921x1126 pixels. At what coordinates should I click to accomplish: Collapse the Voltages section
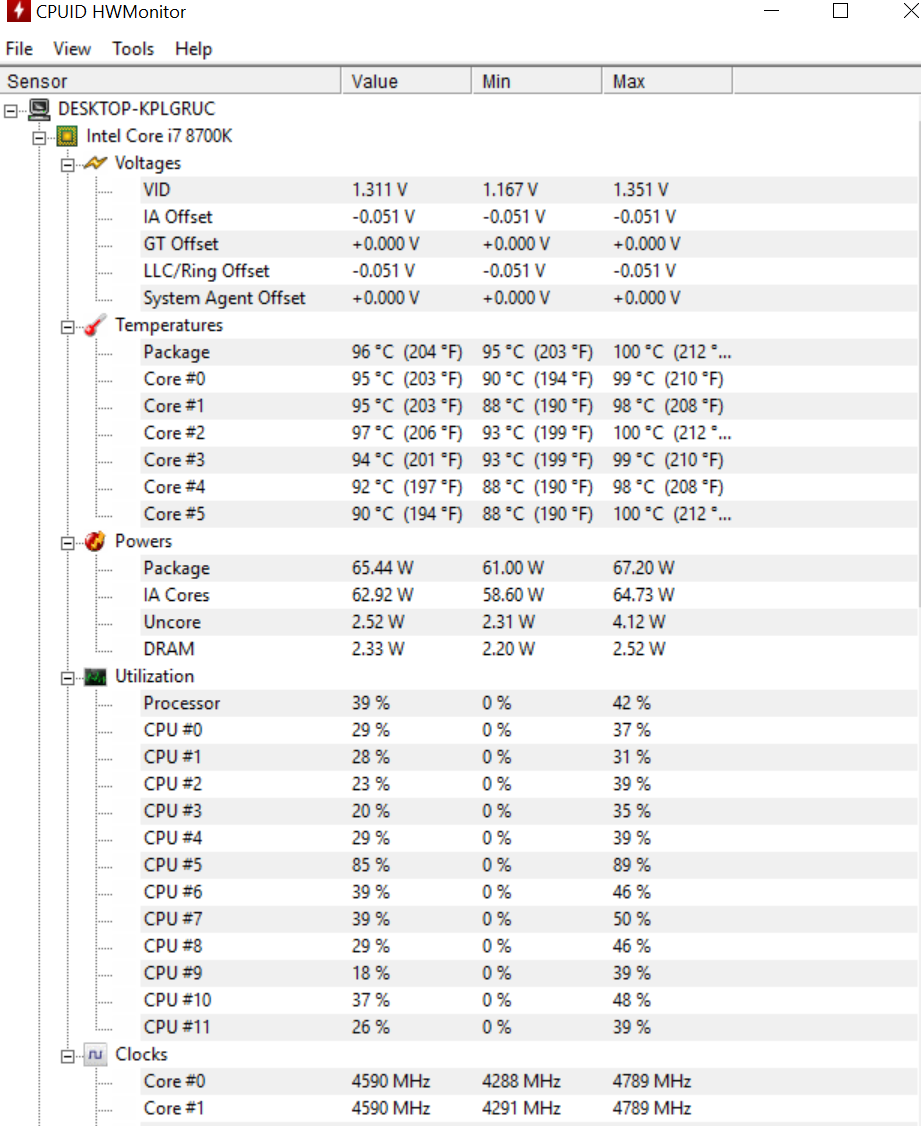[68, 163]
